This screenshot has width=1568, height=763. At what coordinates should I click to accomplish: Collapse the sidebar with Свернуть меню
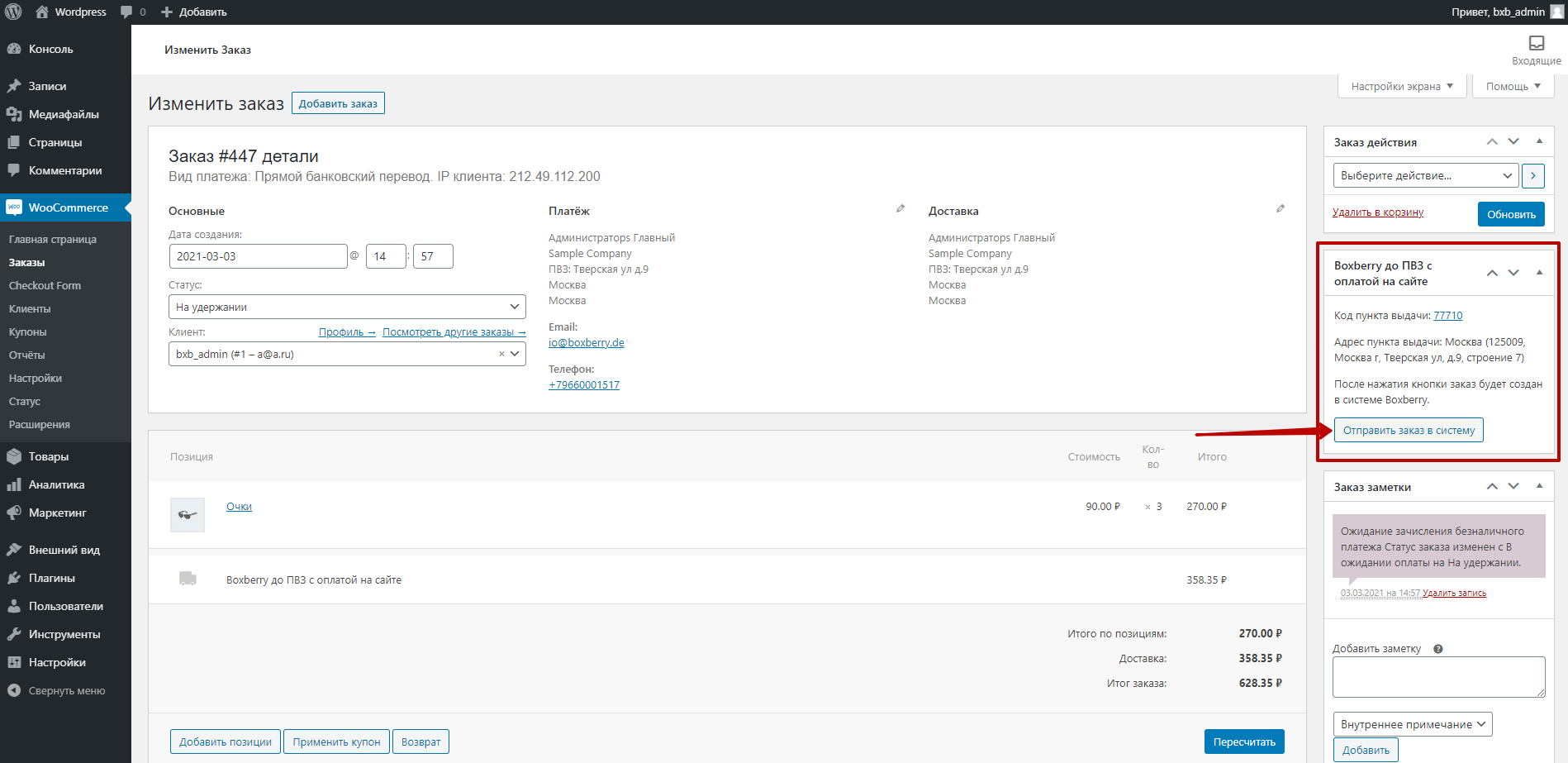click(x=65, y=690)
